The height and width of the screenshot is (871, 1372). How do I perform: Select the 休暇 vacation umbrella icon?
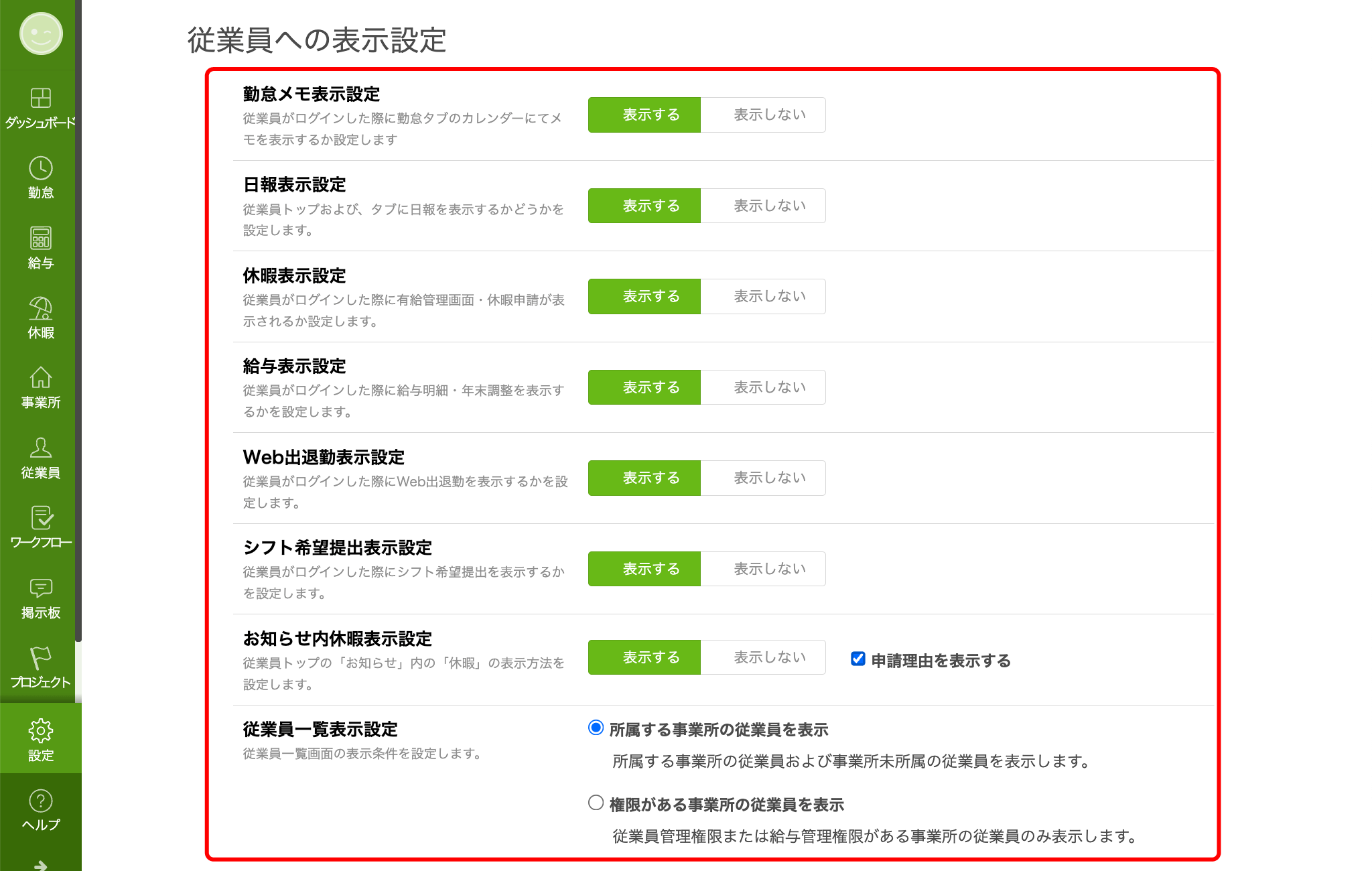(x=40, y=309)
